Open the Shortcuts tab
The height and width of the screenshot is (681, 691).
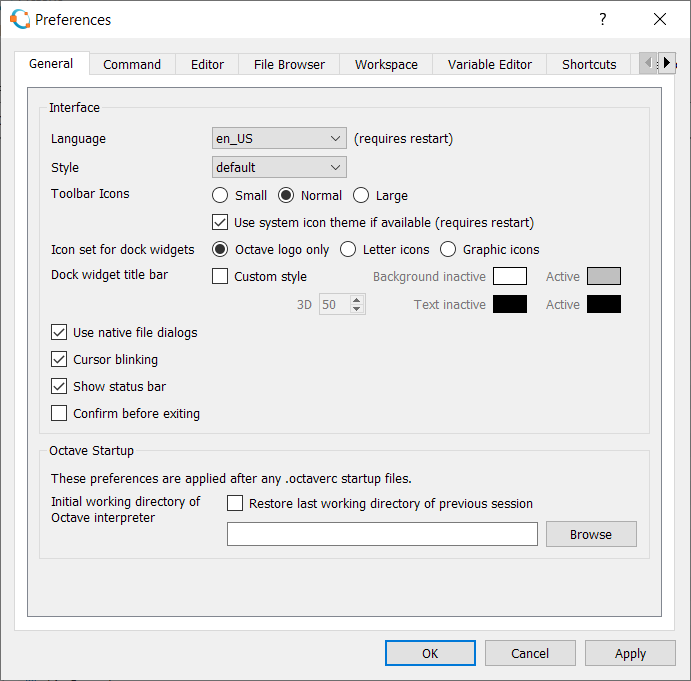(x=589, y=65)
